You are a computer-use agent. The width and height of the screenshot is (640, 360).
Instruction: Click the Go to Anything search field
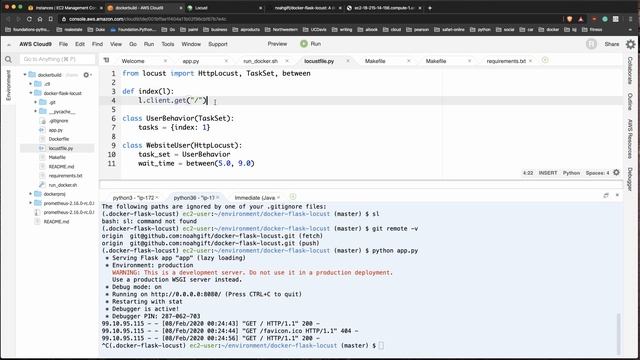[x=57, y=59]
